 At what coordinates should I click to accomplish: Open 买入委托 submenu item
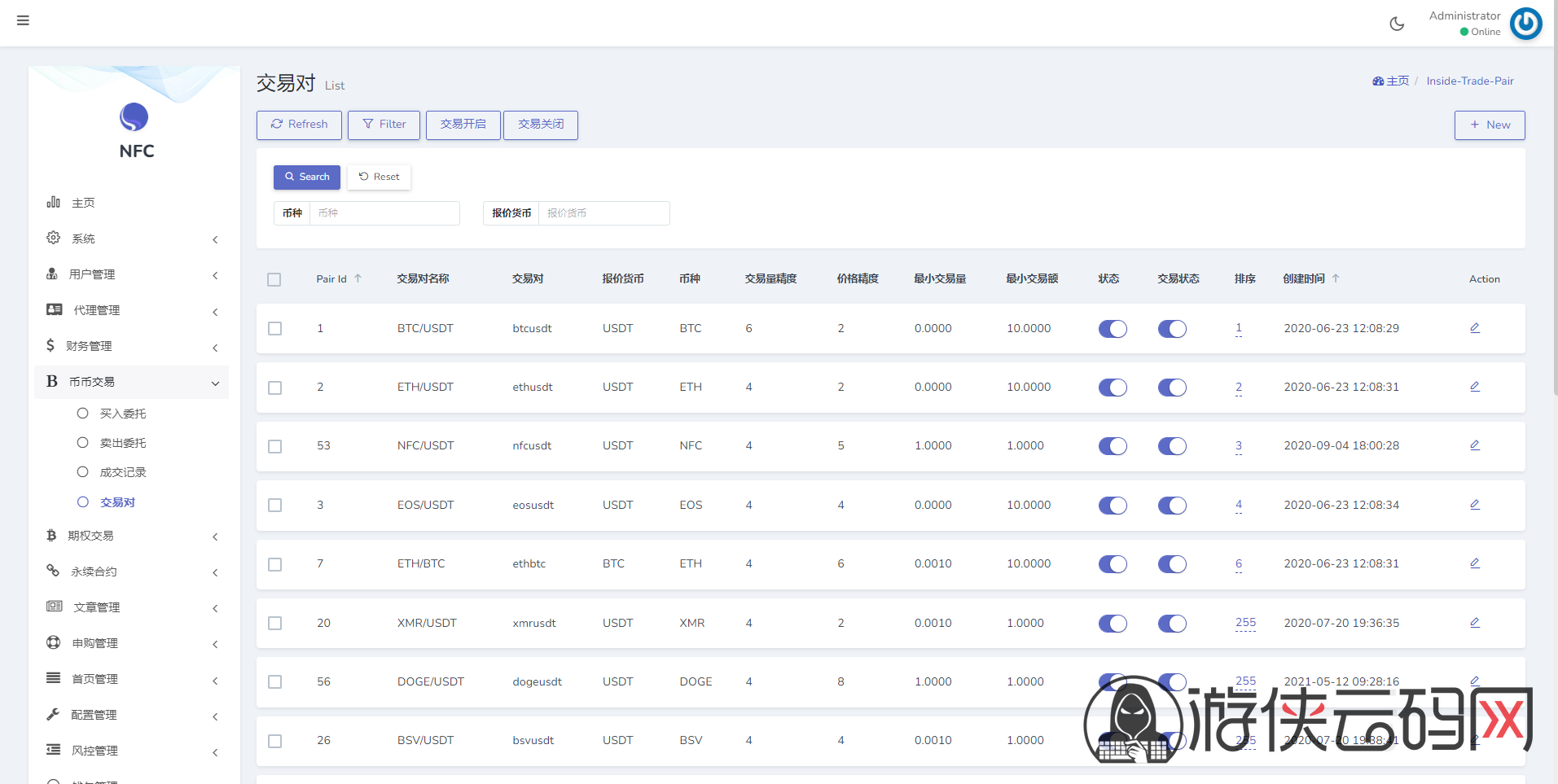tap(123, 414)
